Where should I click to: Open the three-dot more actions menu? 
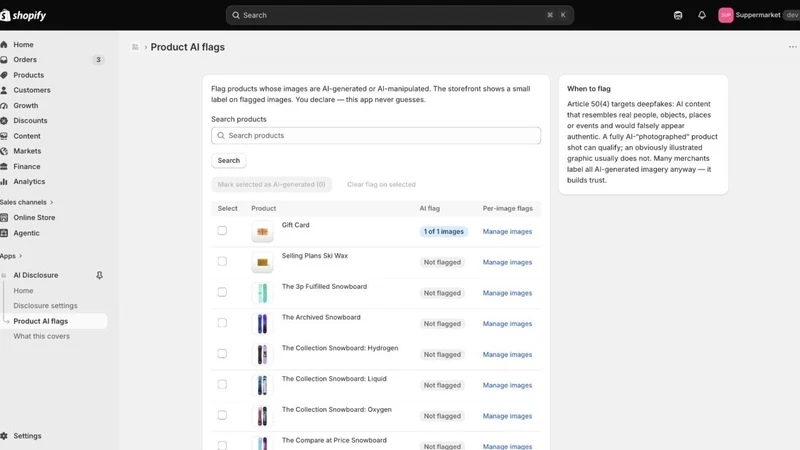coord(792,47)
